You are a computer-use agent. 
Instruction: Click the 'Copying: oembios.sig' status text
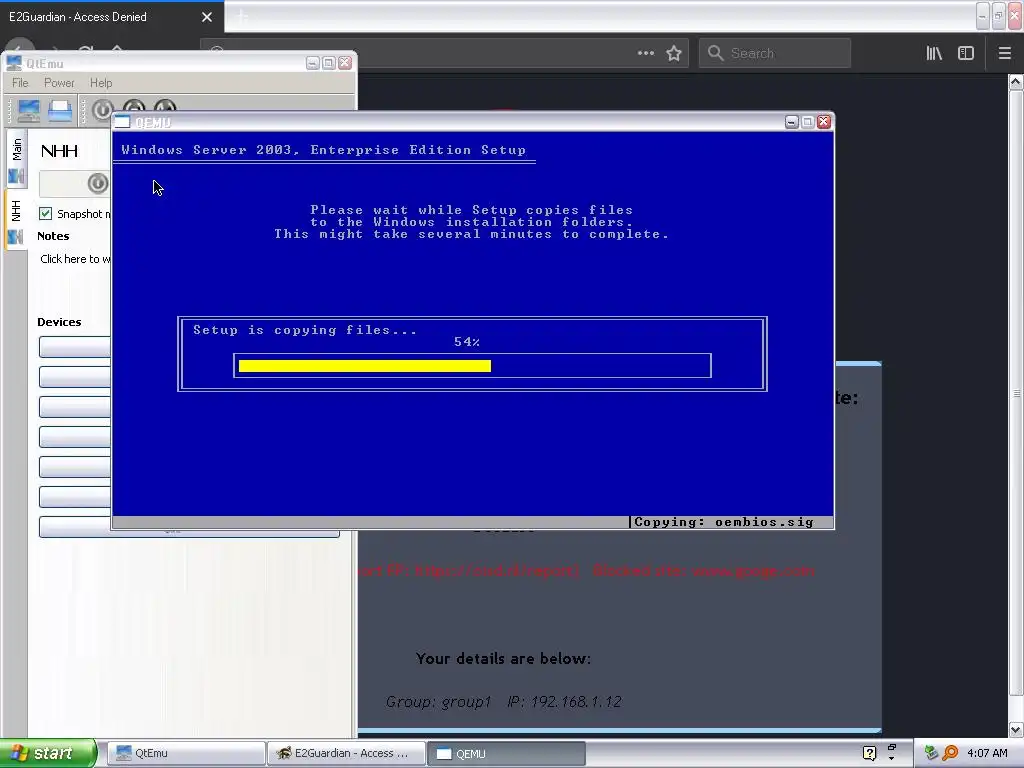coord(724,522)
